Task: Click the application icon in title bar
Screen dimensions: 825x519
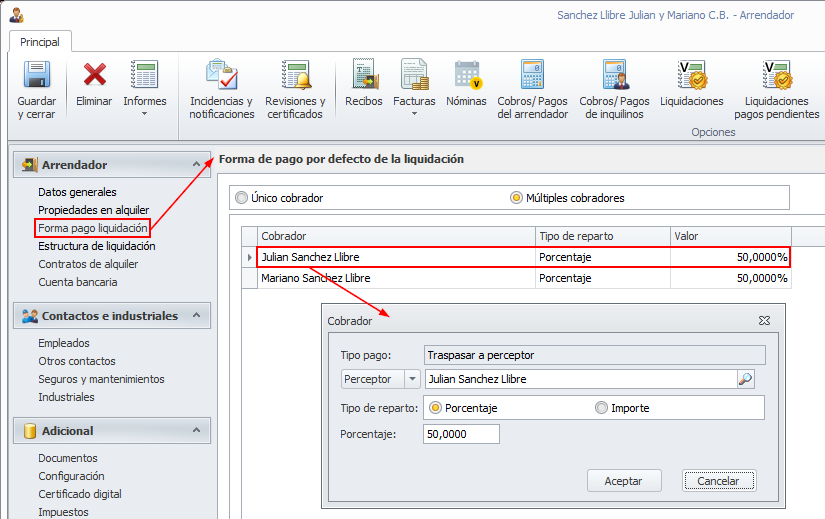Action: click(x=16, y=15)
